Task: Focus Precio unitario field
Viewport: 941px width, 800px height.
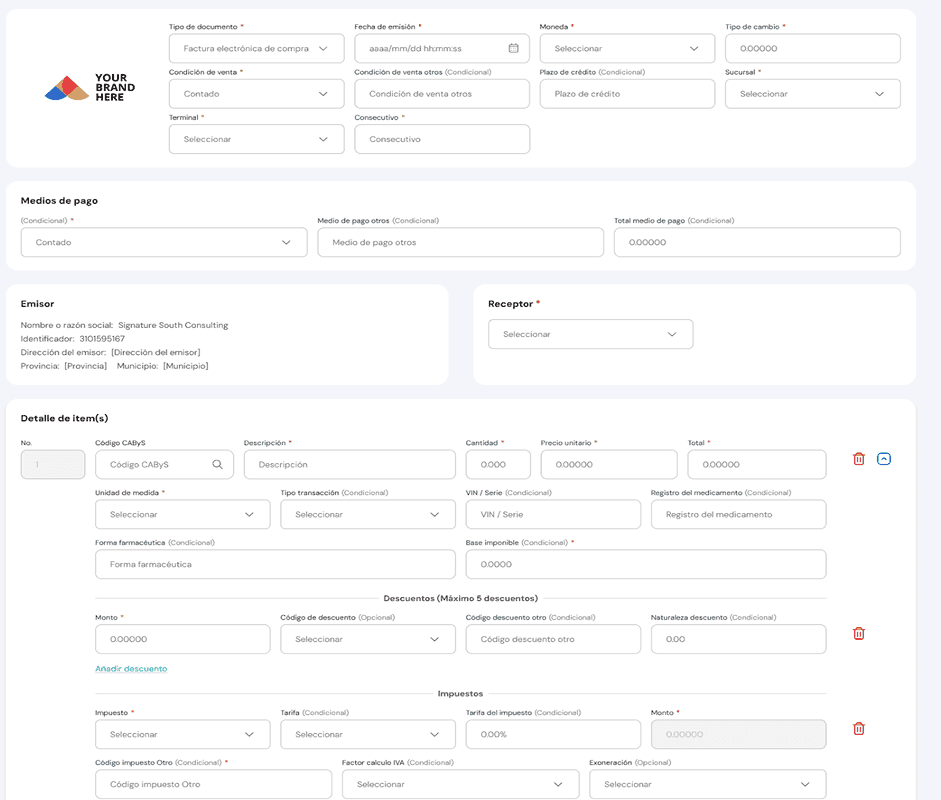Action: [x=609, y=465]
